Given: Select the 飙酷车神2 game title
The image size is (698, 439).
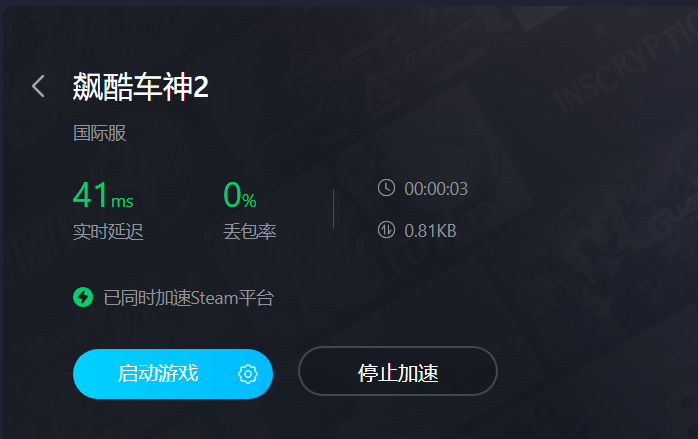Looking at the screenshot, I should tap(141, 86).
